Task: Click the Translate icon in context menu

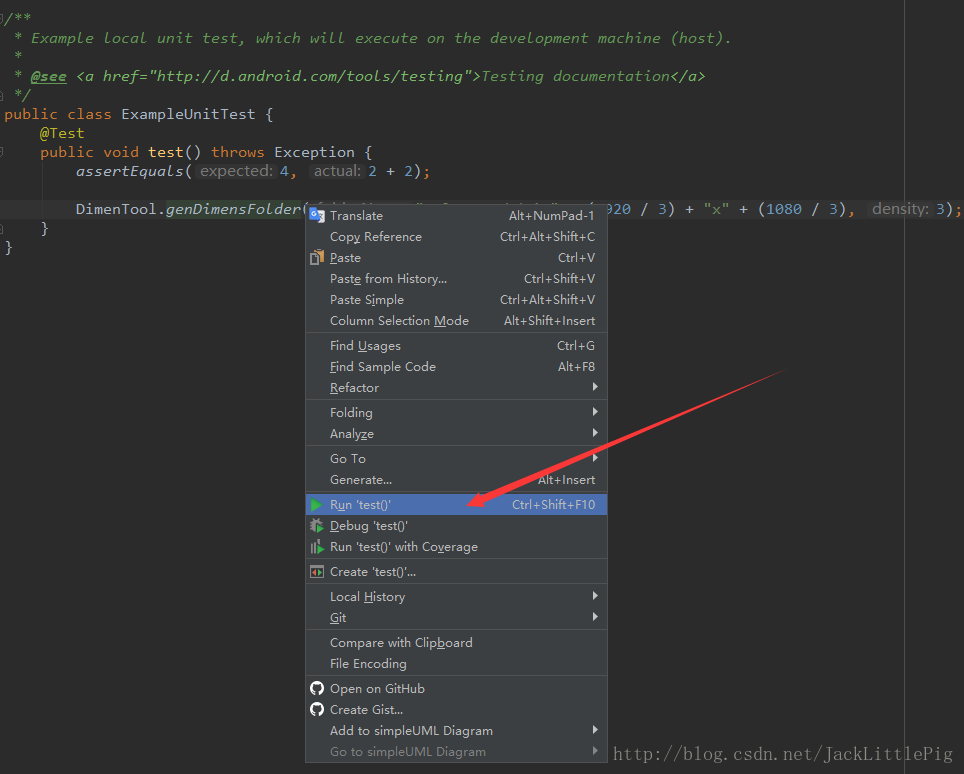Action: (x=317, y=216)
